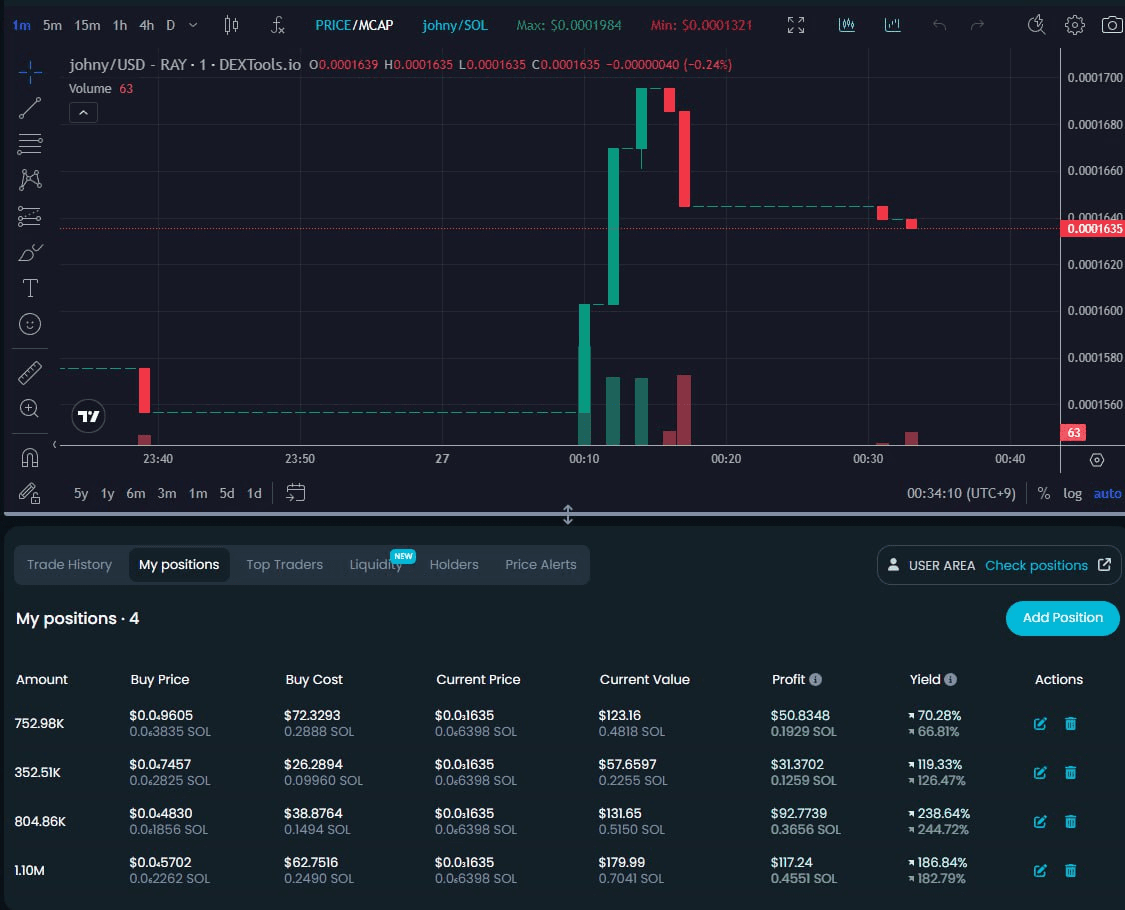Set chart range to 1d
The image size is (1125, 910).
pyautogui.click(x=254, y=493)
